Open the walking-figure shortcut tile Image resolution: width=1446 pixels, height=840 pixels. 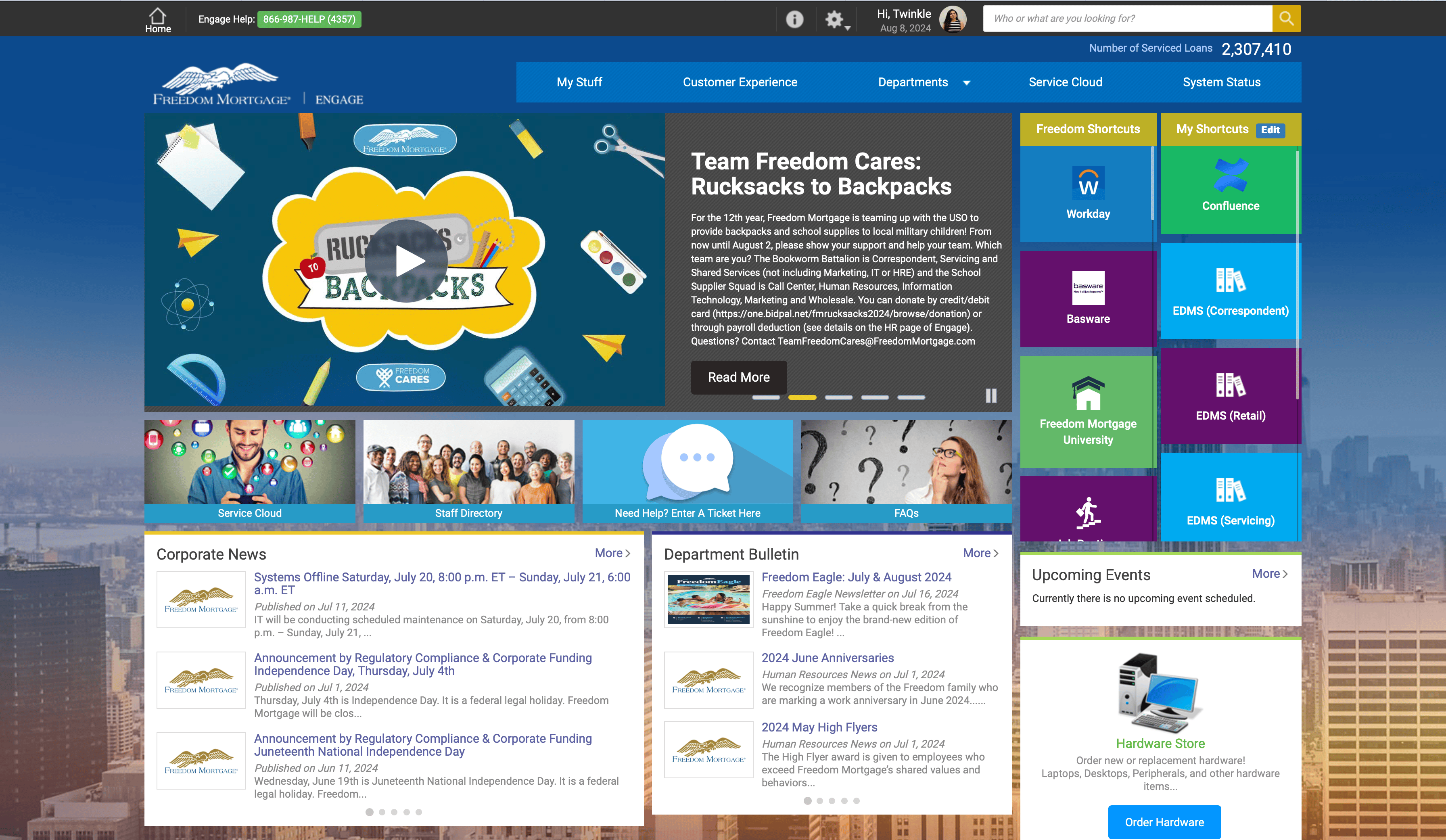(1087, 510)
